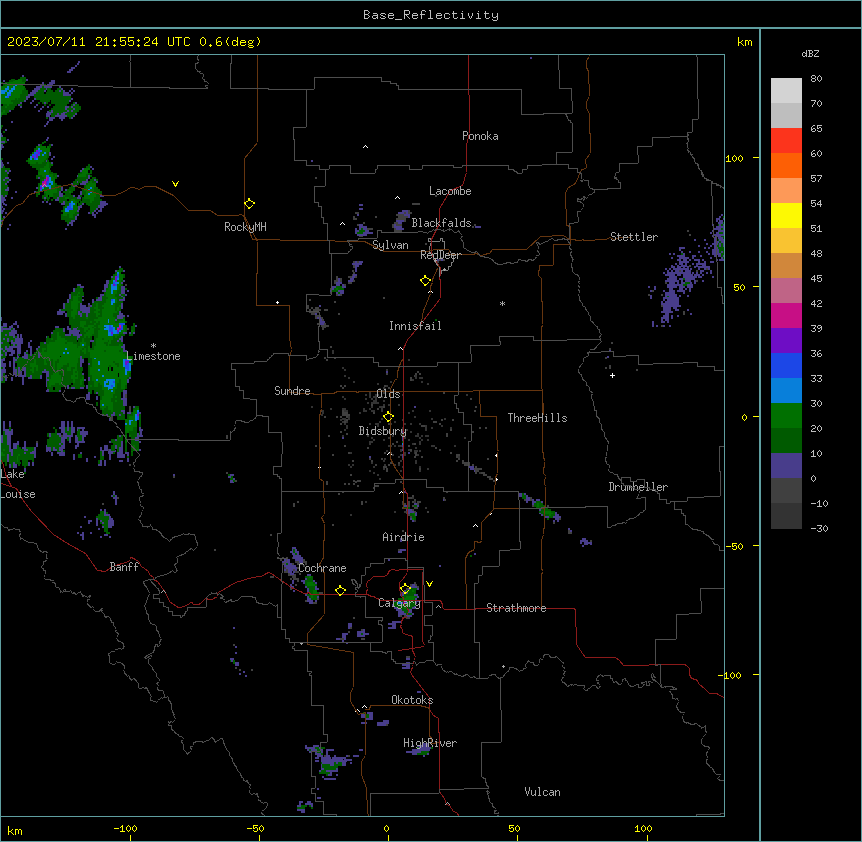
Task: Select the Innisfail label
Action: (415, 326)
